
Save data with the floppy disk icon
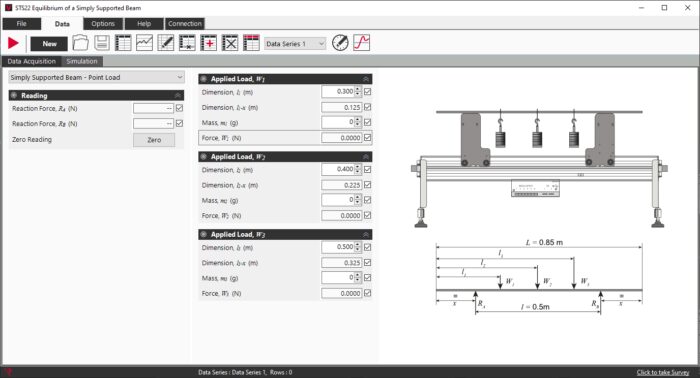pyautogui.click(x=102, y=43)
